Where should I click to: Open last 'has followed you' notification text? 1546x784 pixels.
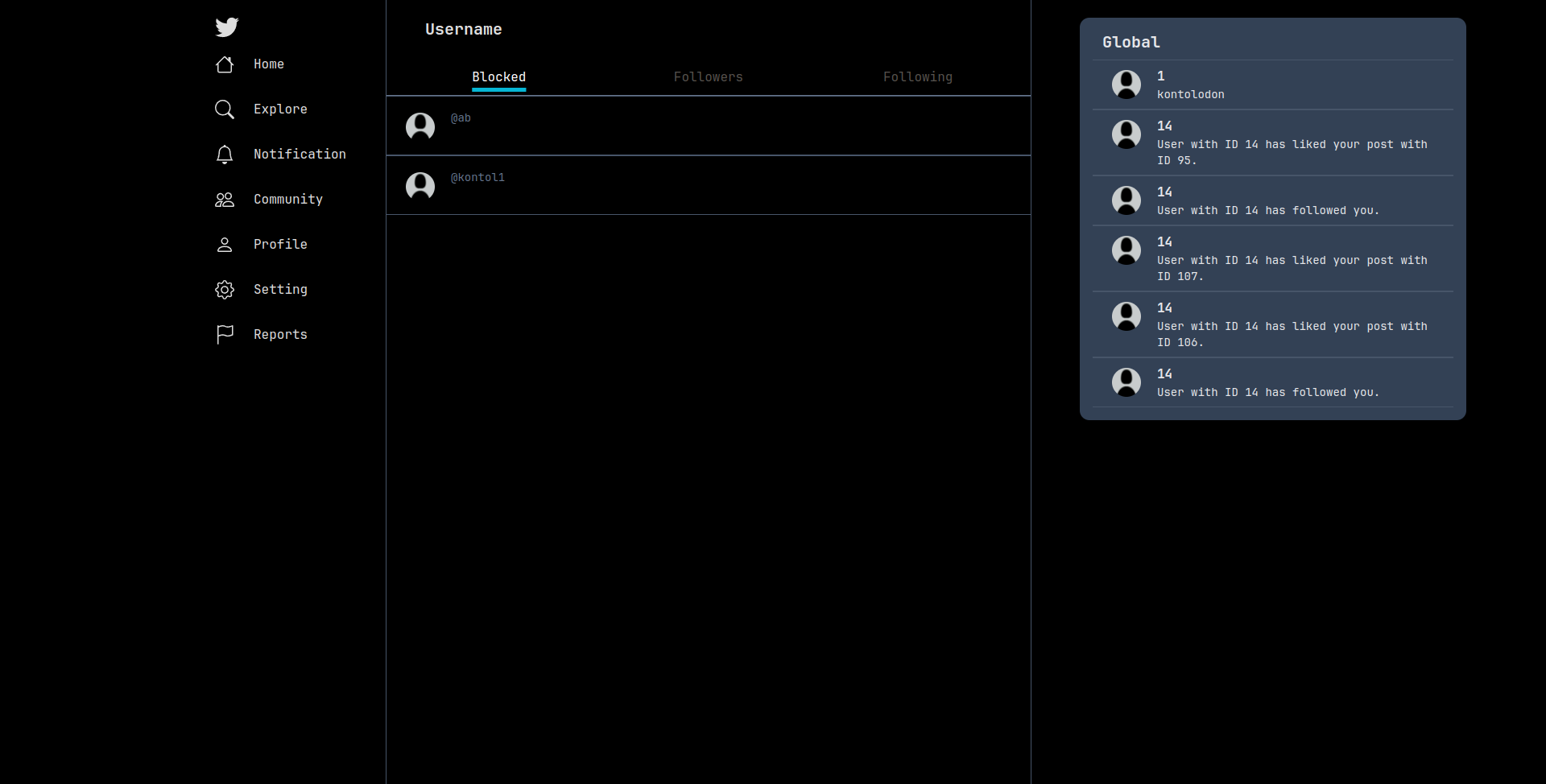click(1268, 393)
